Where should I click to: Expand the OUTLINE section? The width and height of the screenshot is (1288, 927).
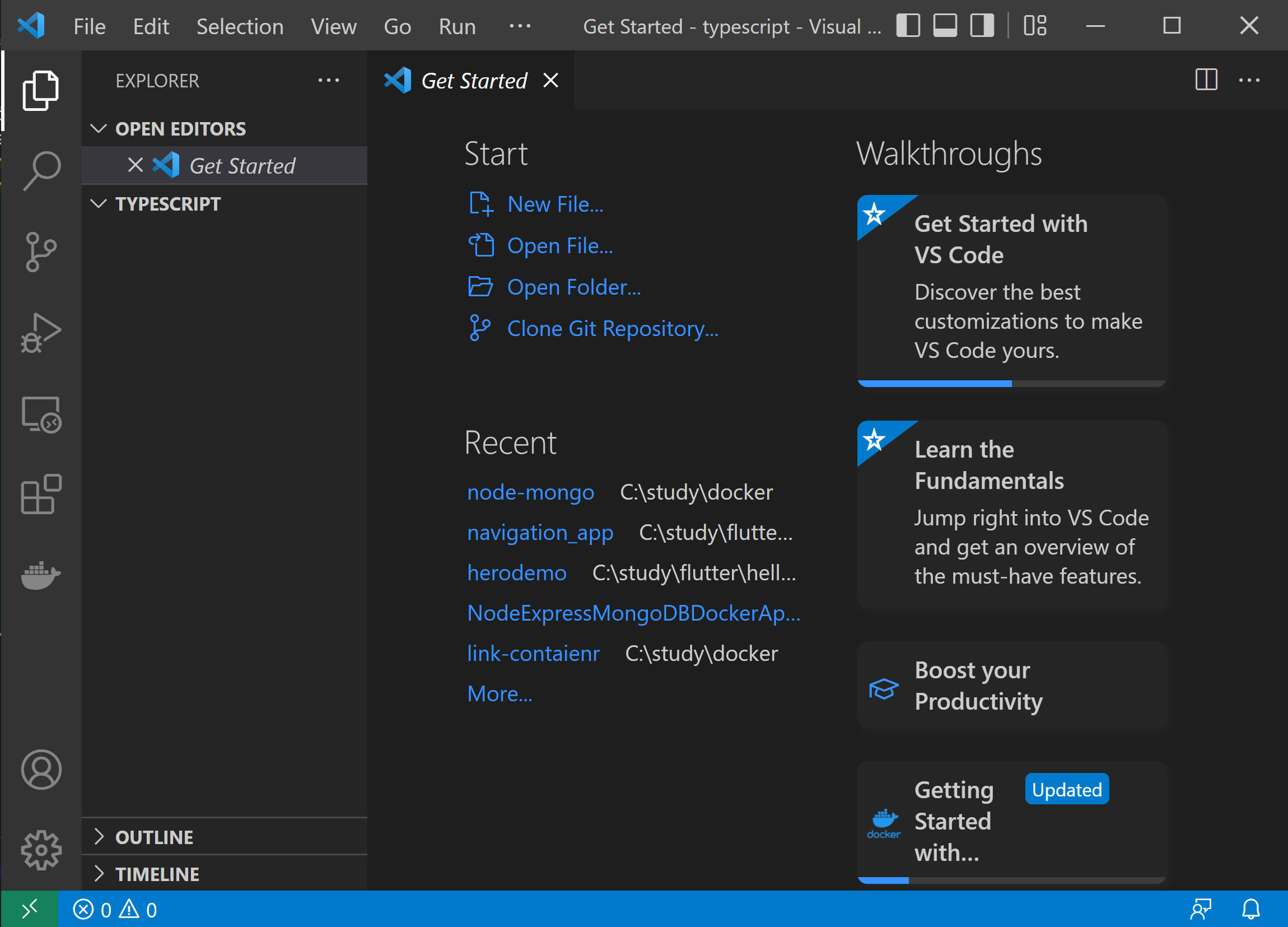coord(155,837)
